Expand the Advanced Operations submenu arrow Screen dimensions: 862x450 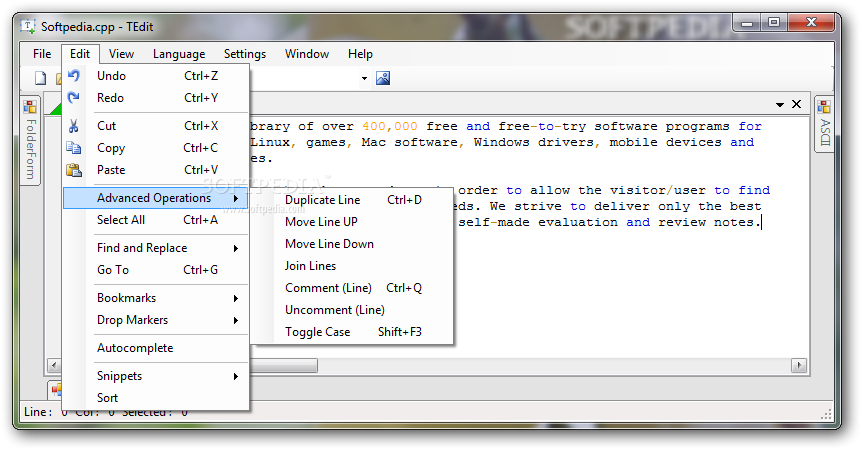tap(236, 198)
